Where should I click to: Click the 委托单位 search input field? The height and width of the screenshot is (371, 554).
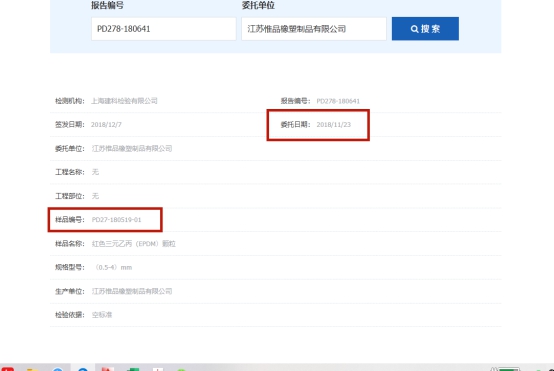click(x=314, y=29)
